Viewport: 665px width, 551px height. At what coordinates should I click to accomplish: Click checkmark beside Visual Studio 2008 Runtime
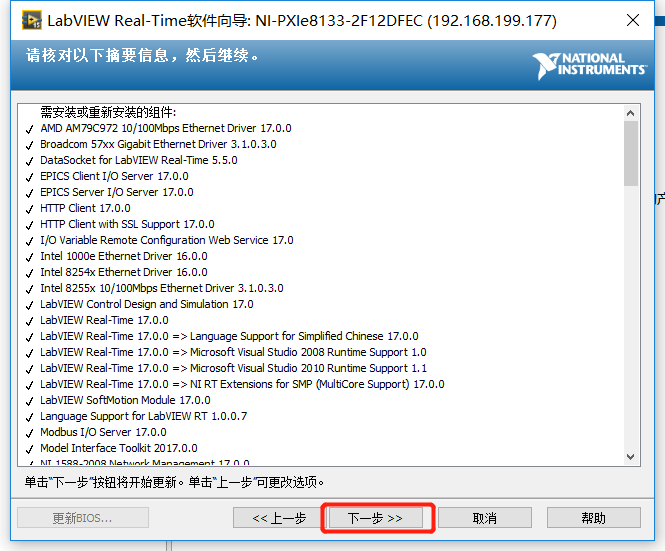coord(29,353)
